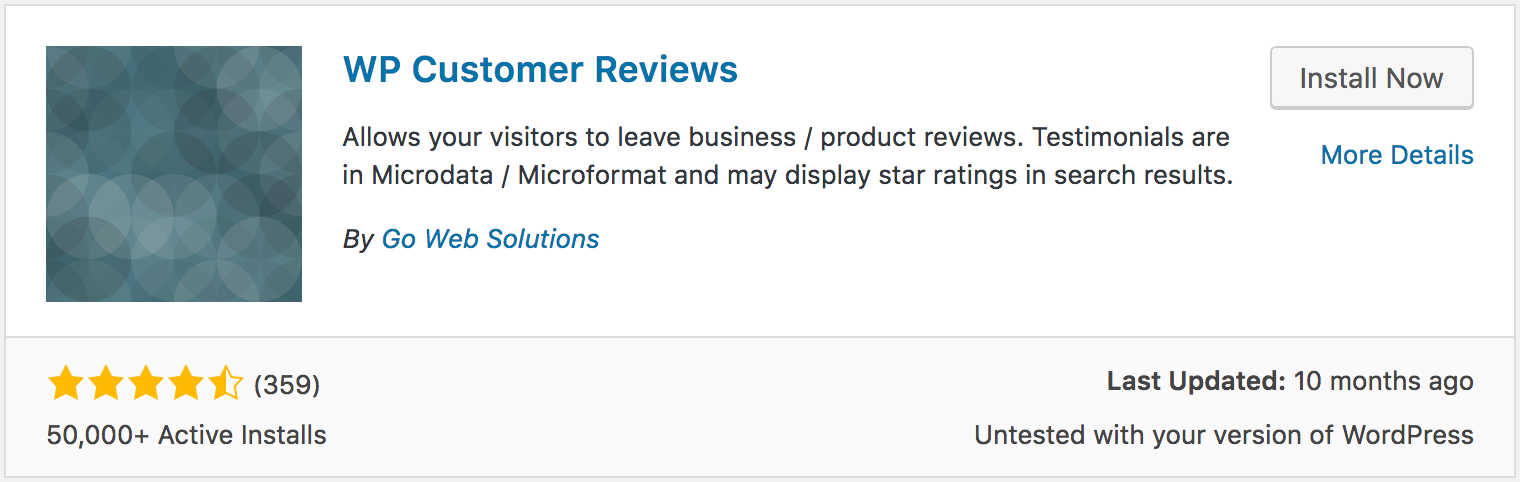Click the 'Untested with your version' notice
The height and width of the screenshot is (482, 1520).
1224,435
